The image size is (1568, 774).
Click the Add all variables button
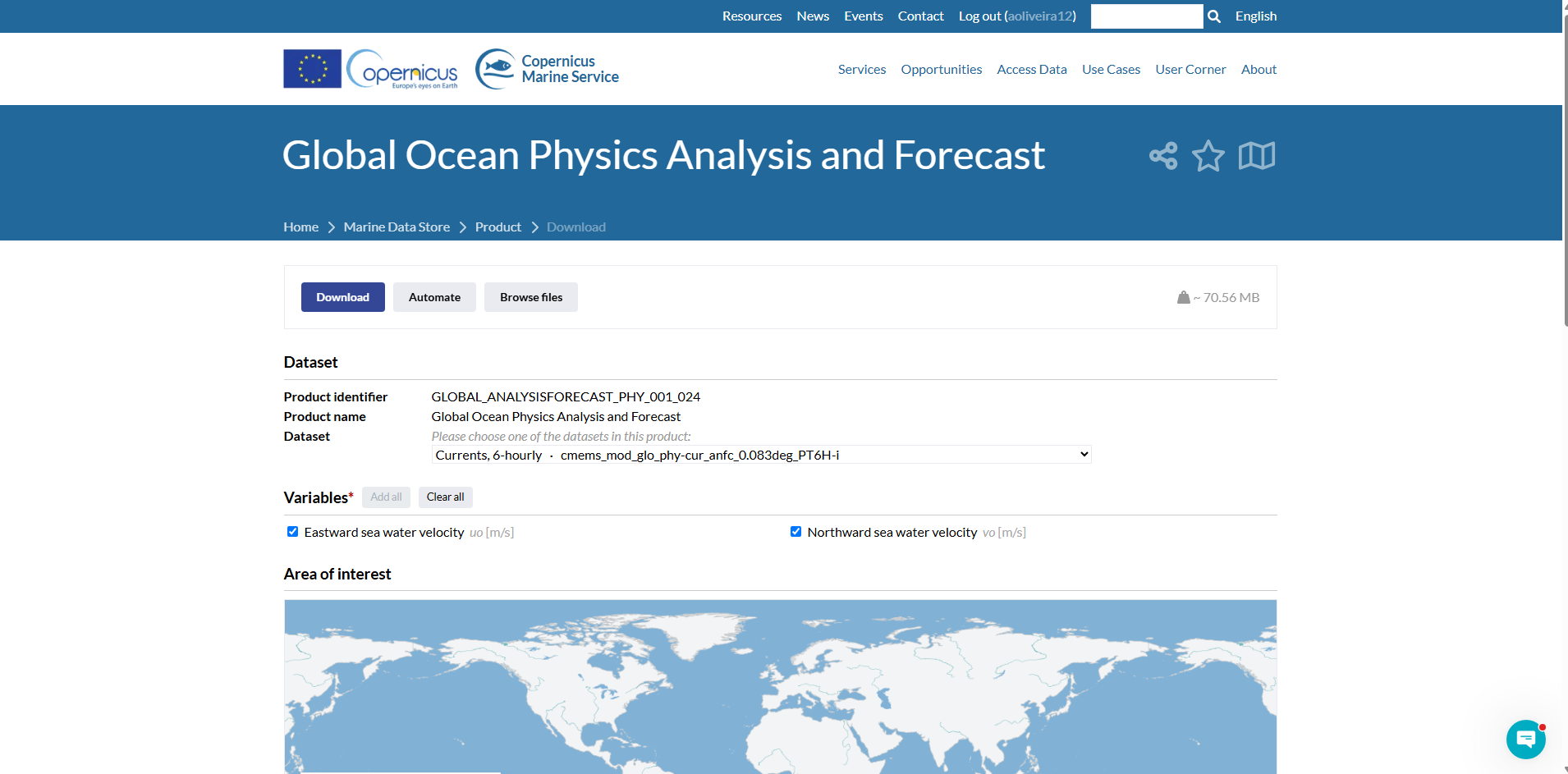pyautogui.click(x=386, y=497)
